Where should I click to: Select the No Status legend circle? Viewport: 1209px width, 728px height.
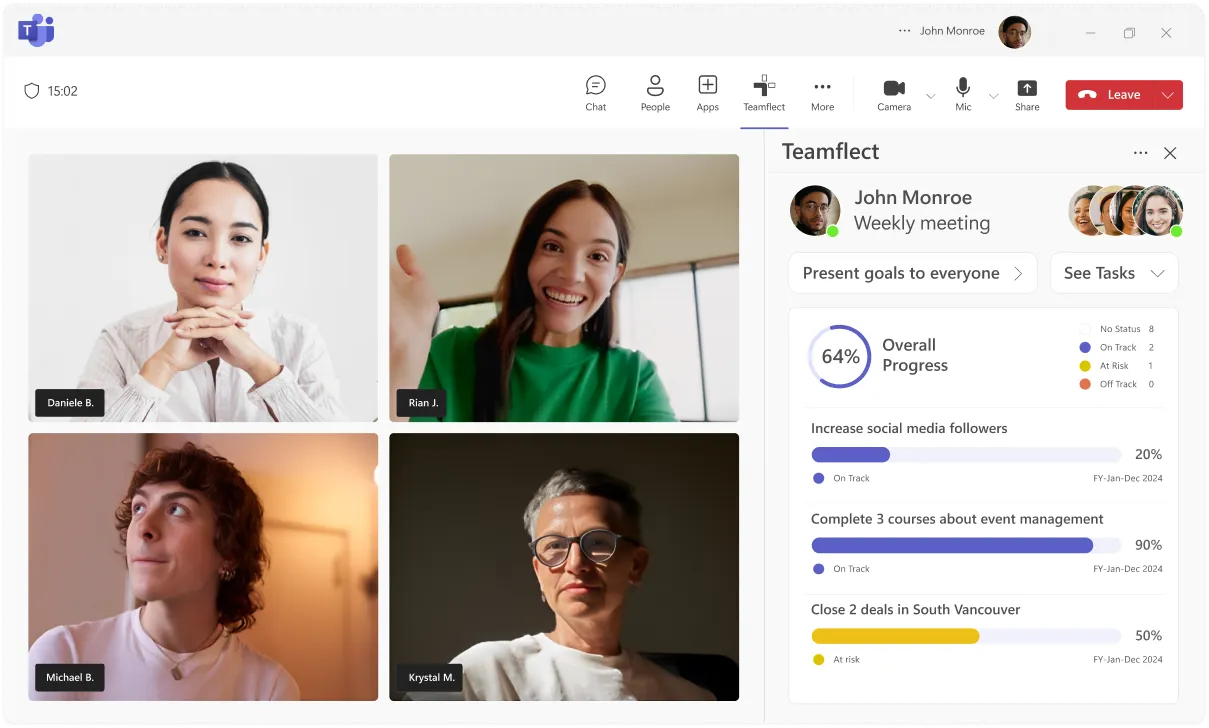click(1085, 329)
